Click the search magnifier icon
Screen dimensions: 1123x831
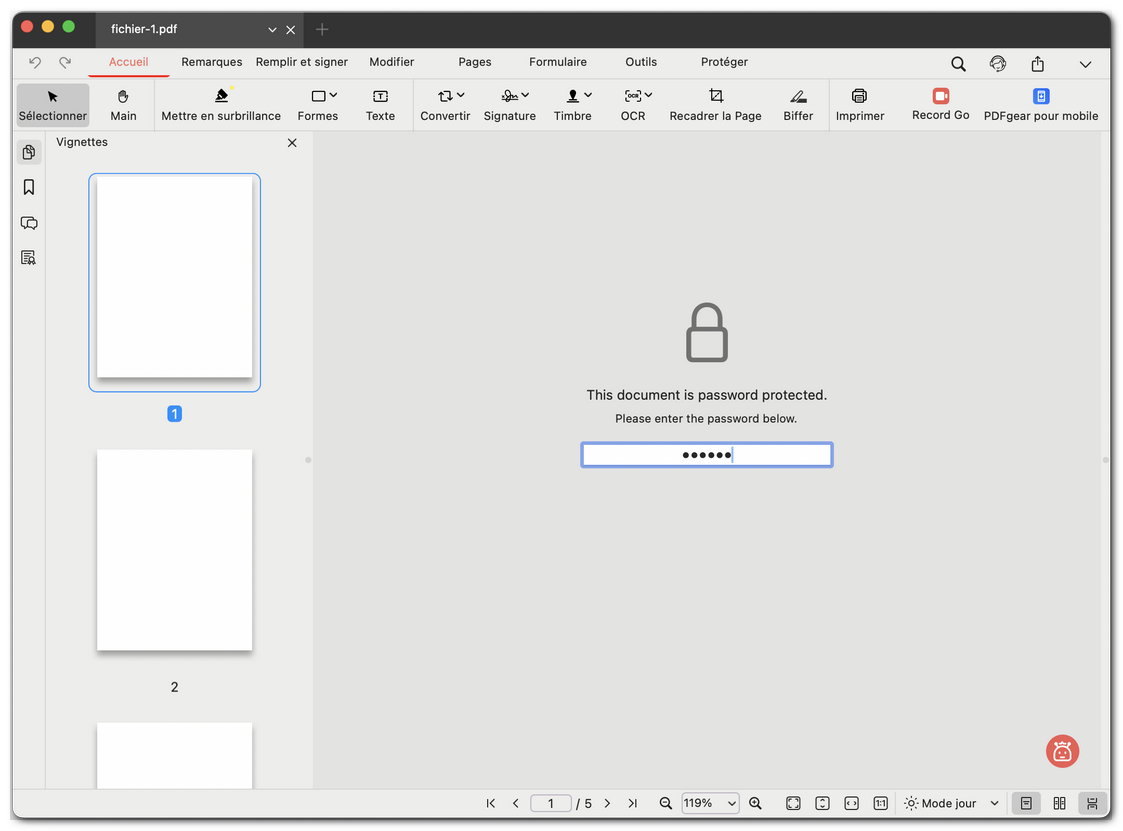pos(958,62)
